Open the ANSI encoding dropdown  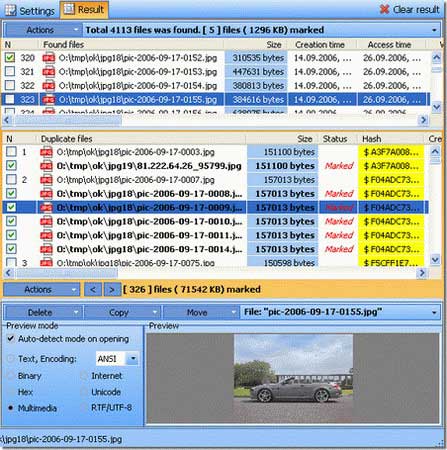pyautogui.click(x=133, y=359)
